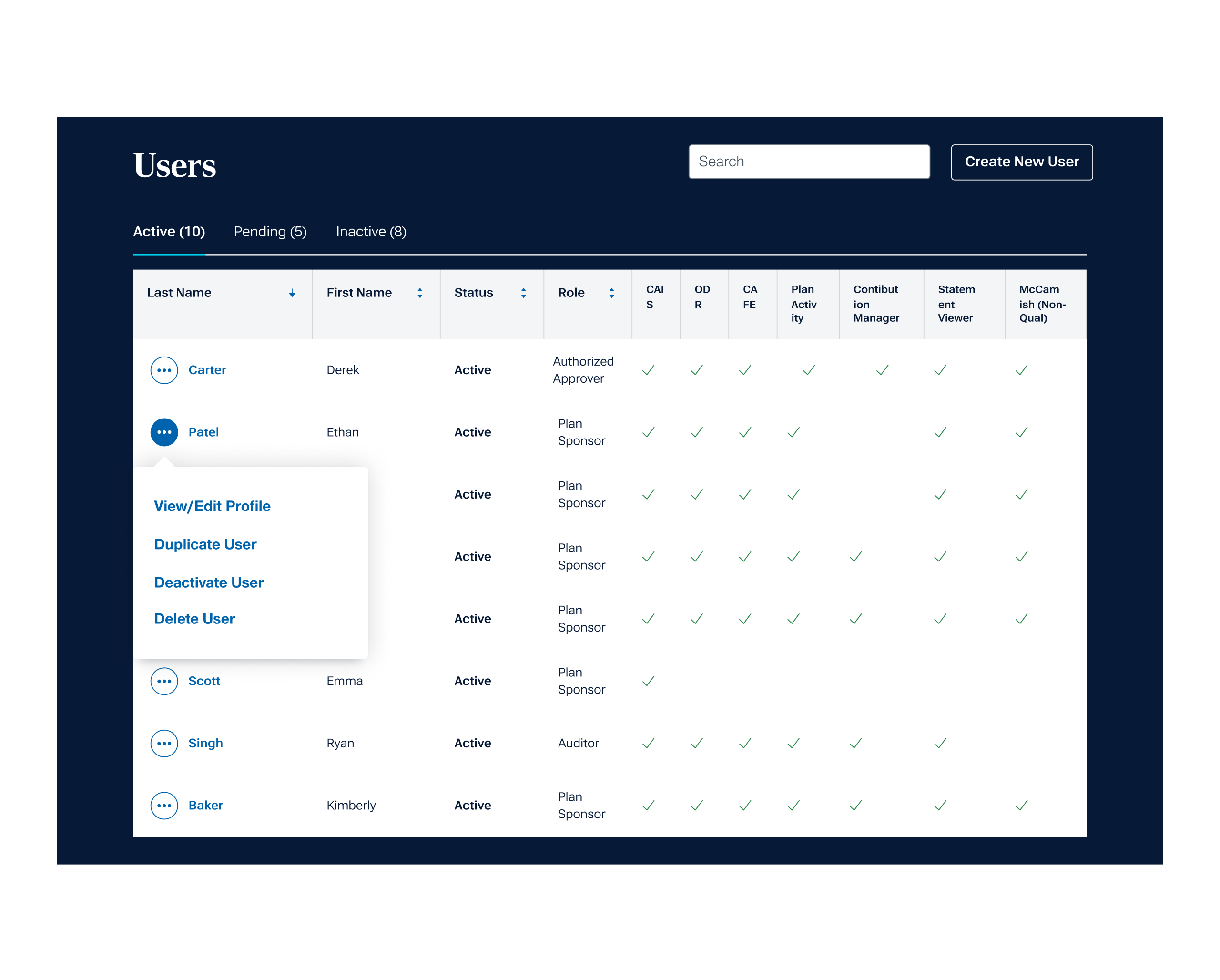1220x980 pixels.
Task: Toggle Singh's Statement Viewer checkmark
Action: pos(940,744)
